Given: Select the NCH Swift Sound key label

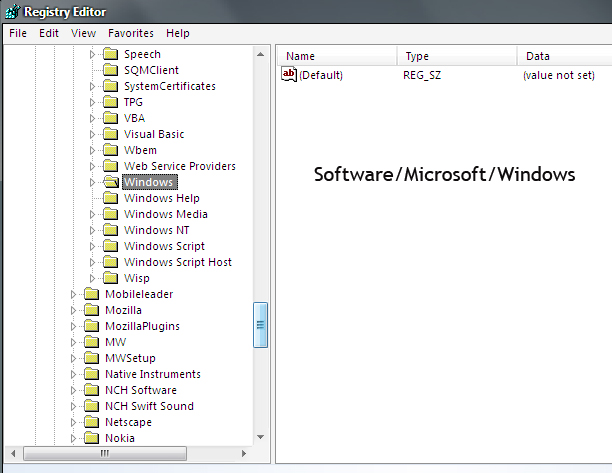Looking at the screenshot, I should point(149,406).
